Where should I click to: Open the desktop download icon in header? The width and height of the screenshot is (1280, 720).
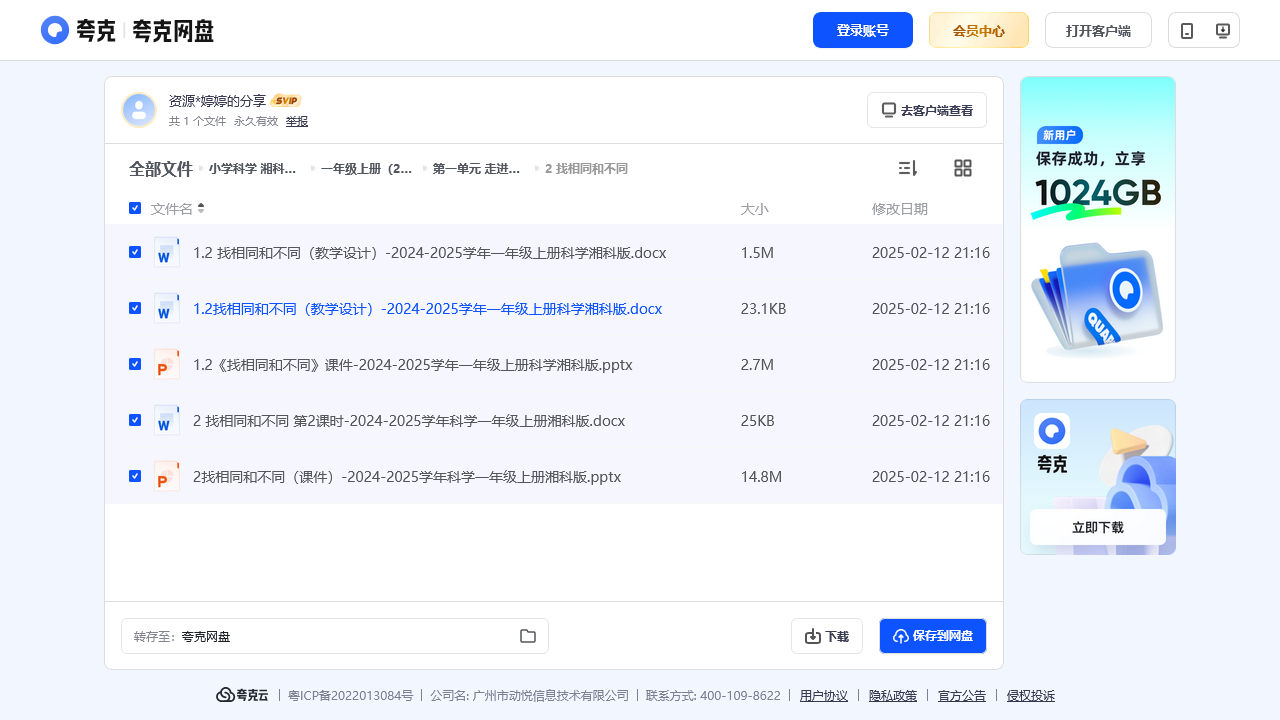pyautogui.click(x=1222, y=30)
